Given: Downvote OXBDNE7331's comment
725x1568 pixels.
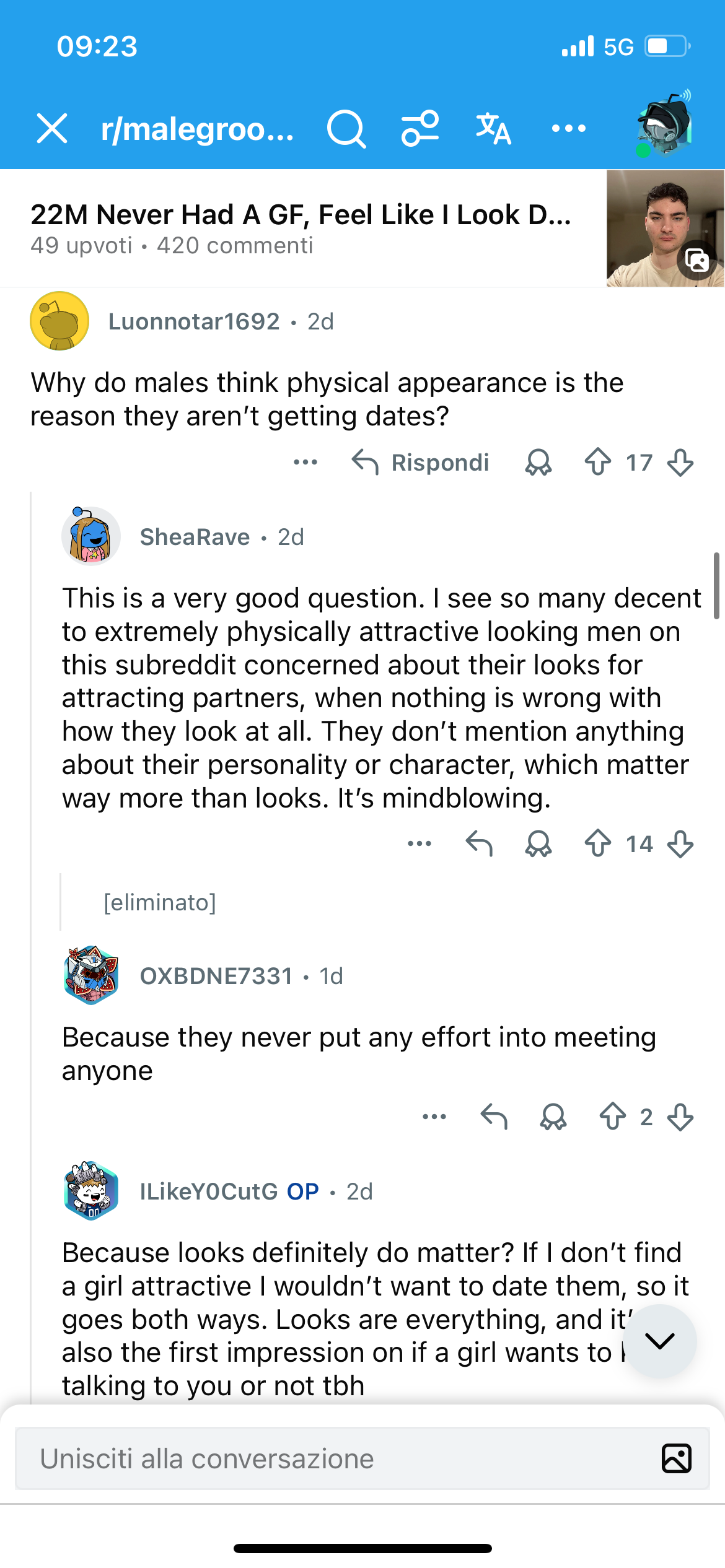Looking at the screenshot, I should 680,1117.
